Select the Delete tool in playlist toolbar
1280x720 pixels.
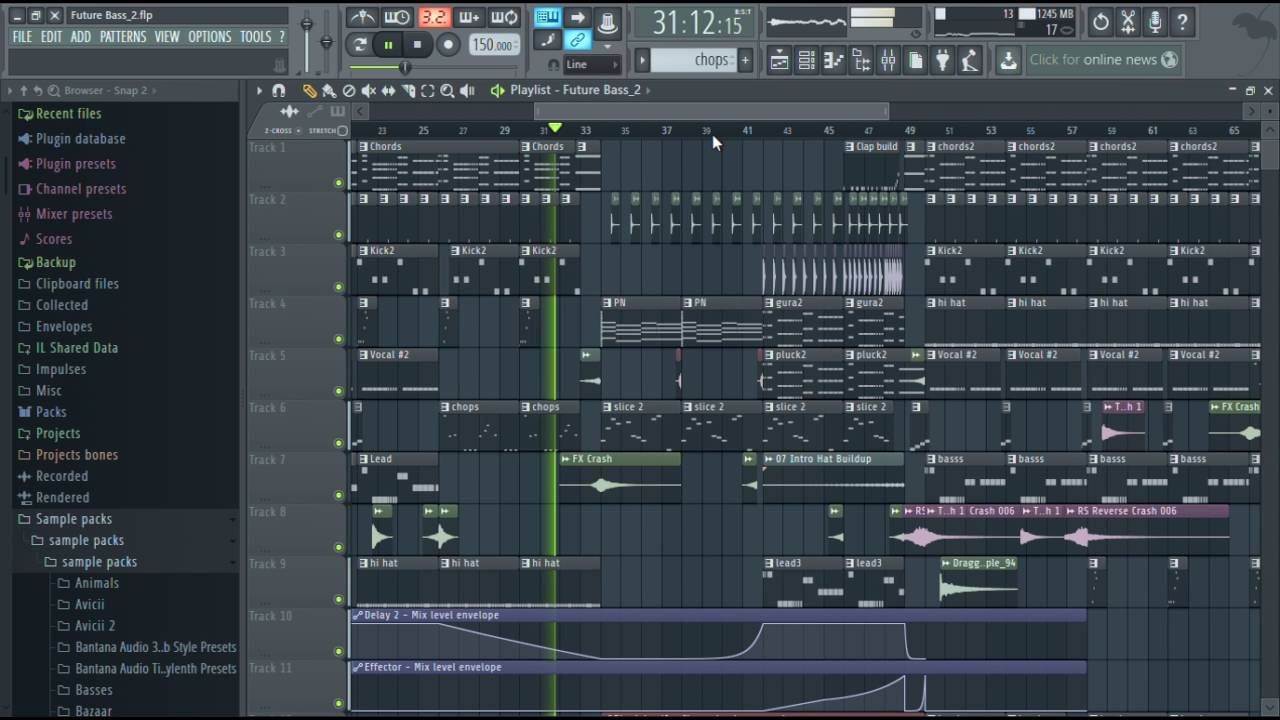(x=349, y=91)
